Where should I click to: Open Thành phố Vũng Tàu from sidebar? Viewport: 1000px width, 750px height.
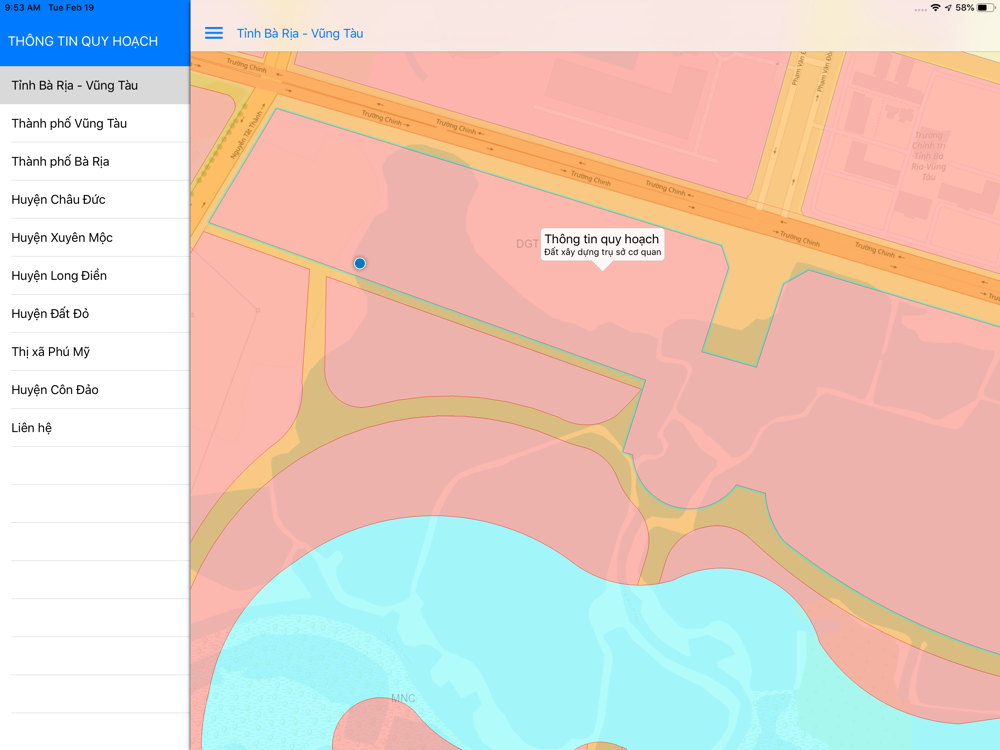69,123
